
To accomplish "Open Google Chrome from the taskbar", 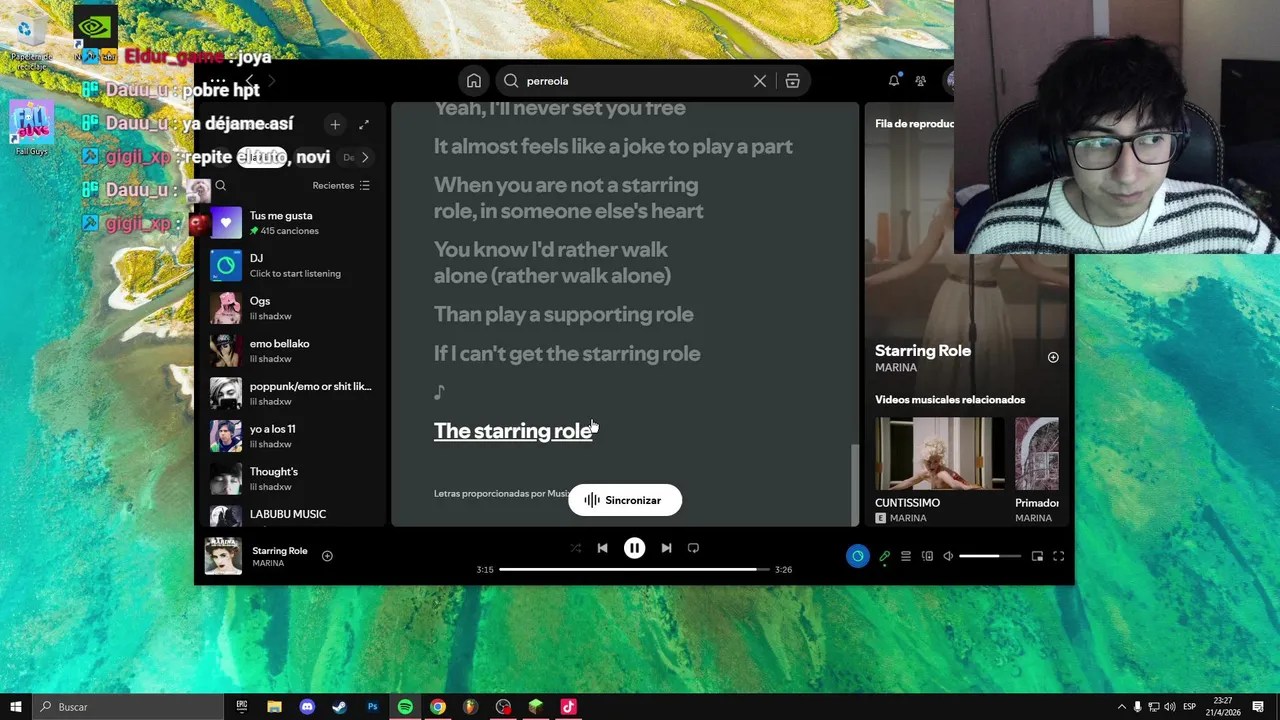I will tap(438, 707).
